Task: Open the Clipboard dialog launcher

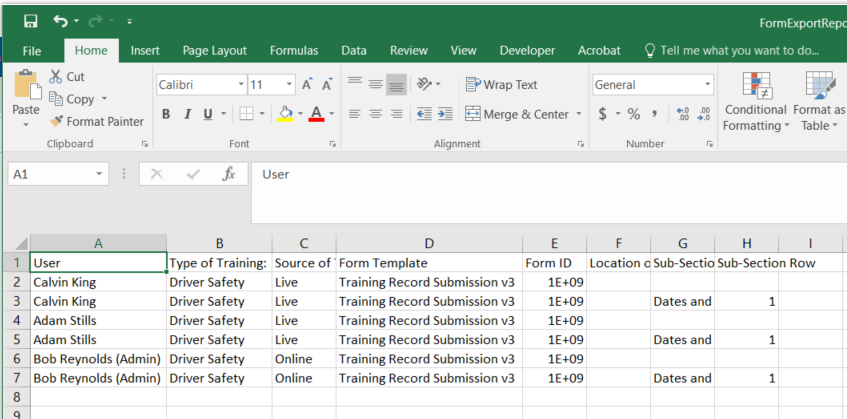Action: pos(144,144)
